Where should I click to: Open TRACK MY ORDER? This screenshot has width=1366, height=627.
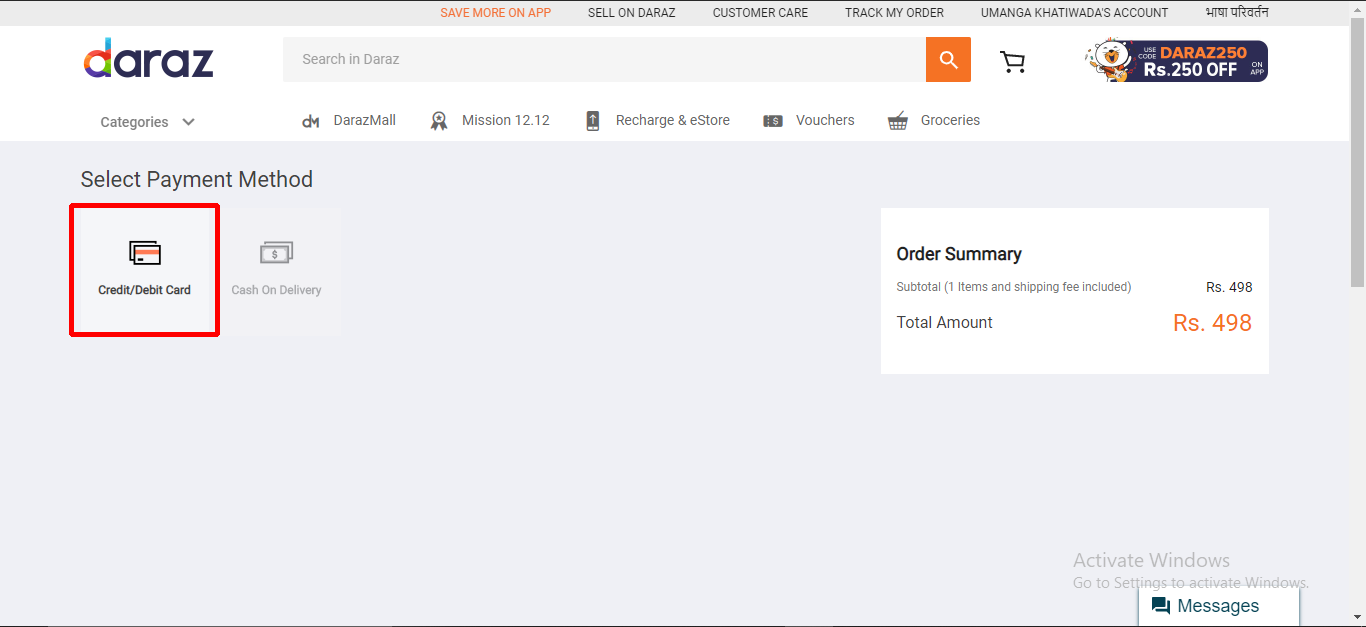[x=894, y=13]
